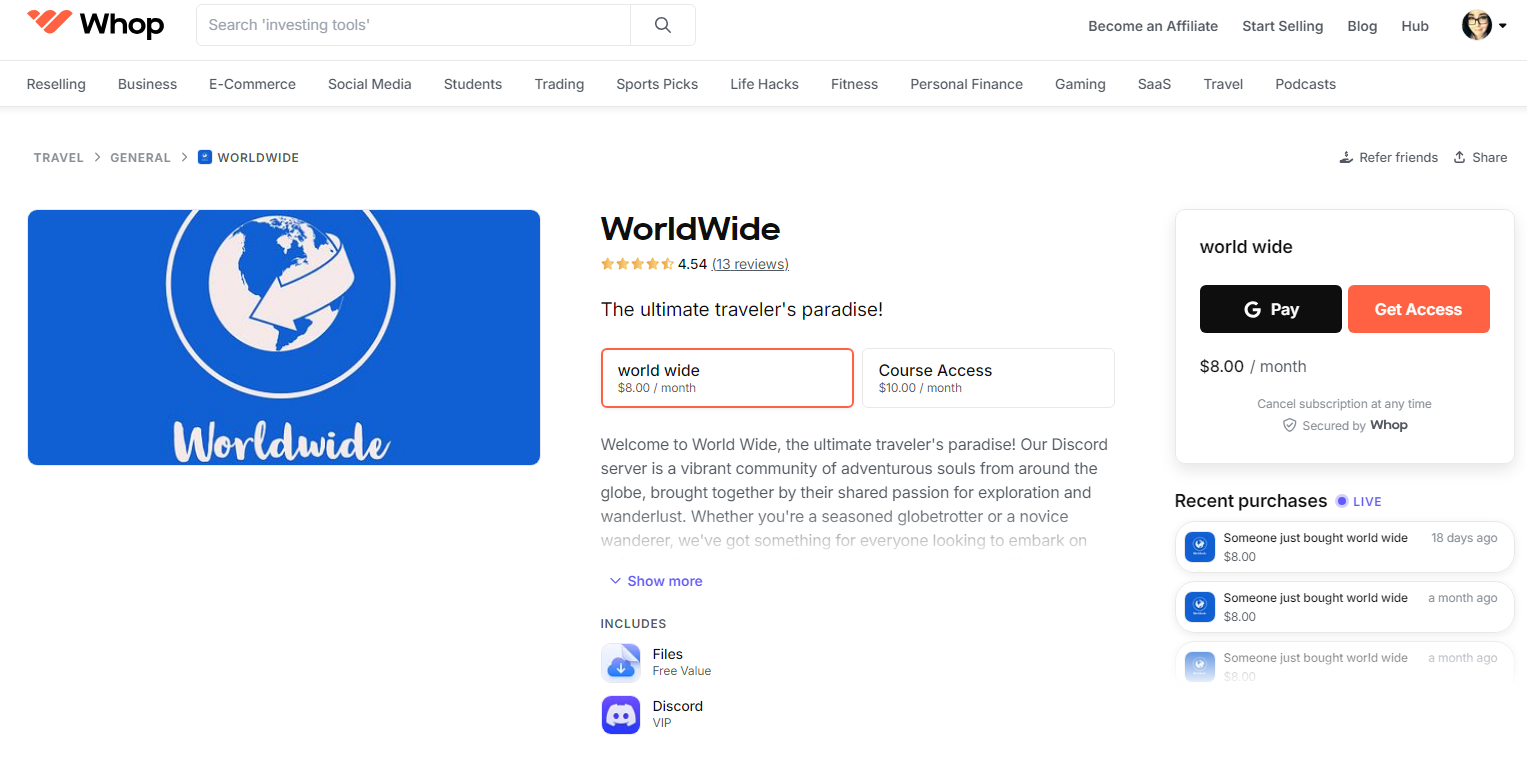Click Refer friends link

[1398, 157]
